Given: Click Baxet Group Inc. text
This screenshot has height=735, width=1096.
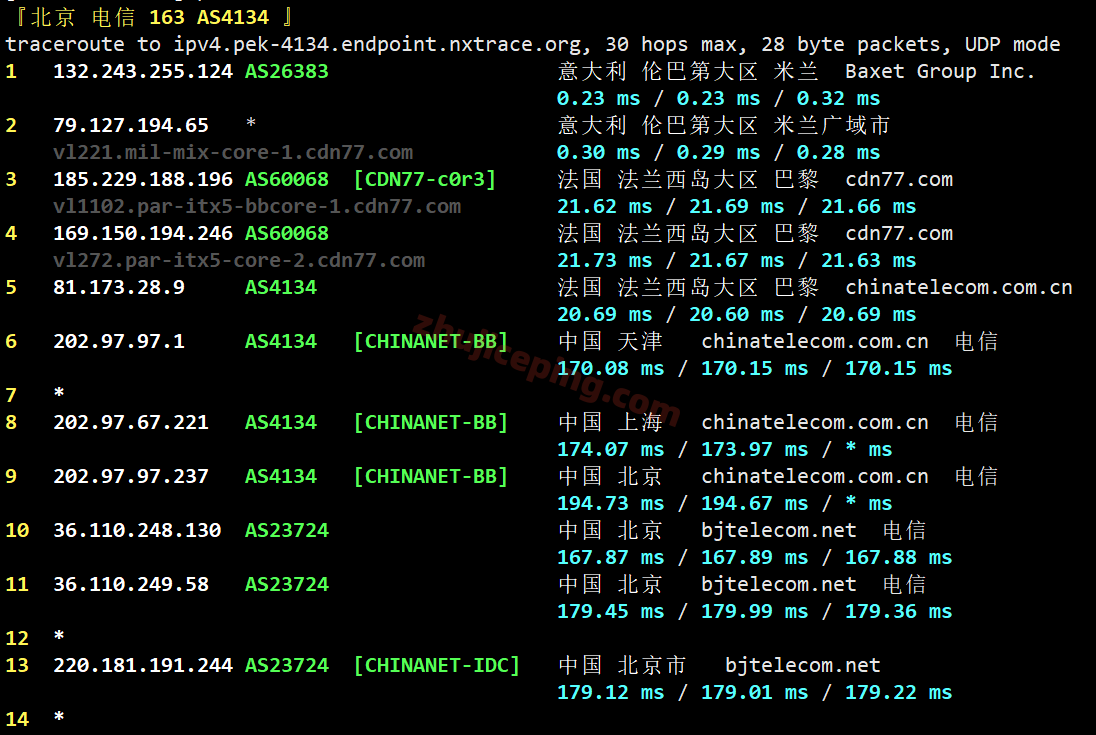Looking at the screenshot, I should pyautogui.click(x=939, y=71).
